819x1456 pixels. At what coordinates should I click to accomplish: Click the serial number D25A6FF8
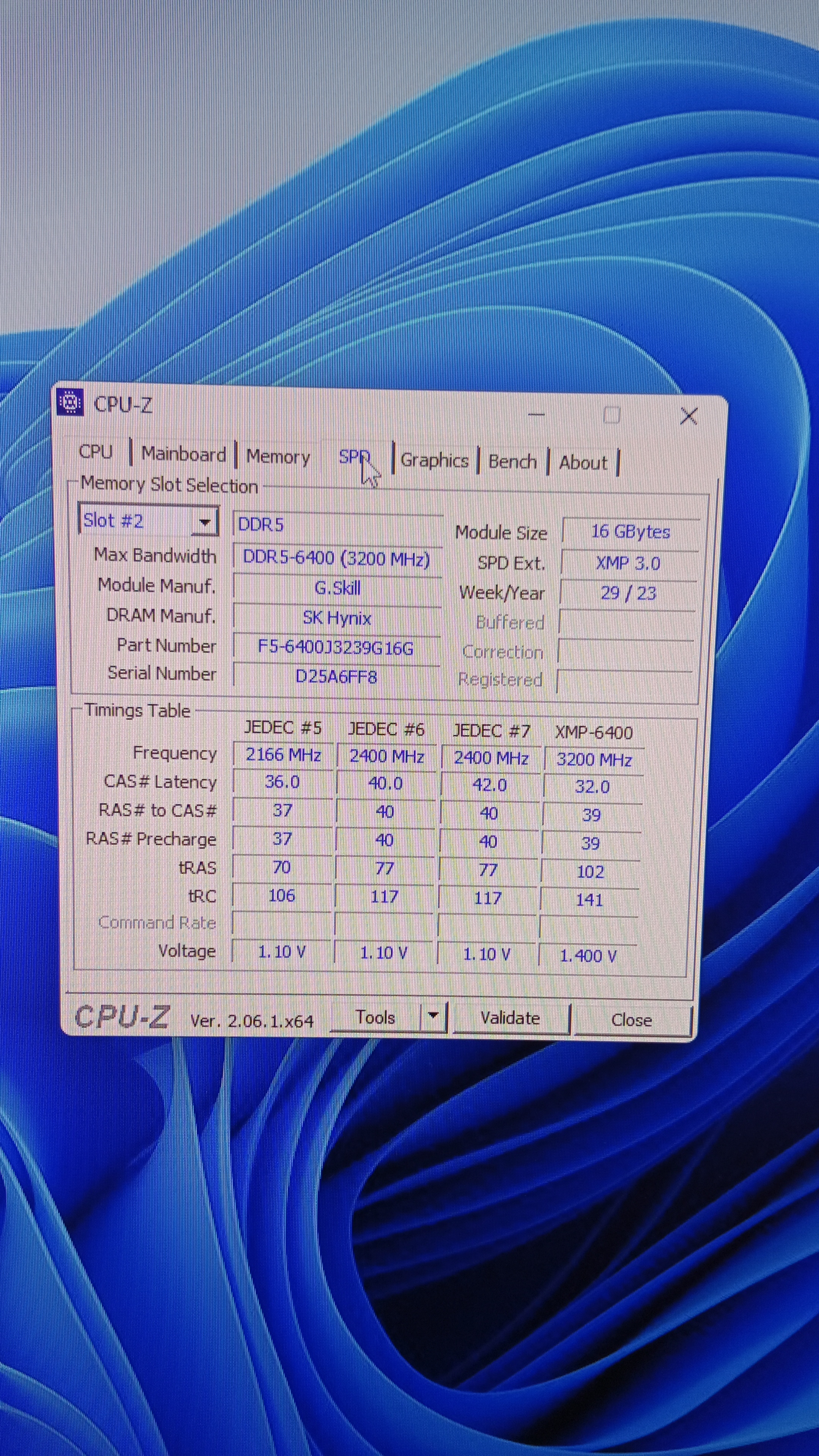[x=336, y=676]
